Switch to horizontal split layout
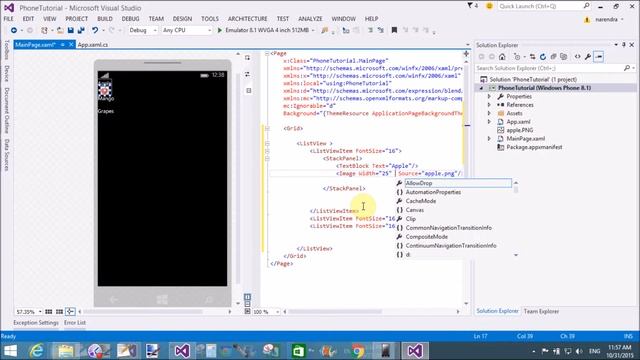The width and height of the screenshot is (640, 360). coord(247,304)
